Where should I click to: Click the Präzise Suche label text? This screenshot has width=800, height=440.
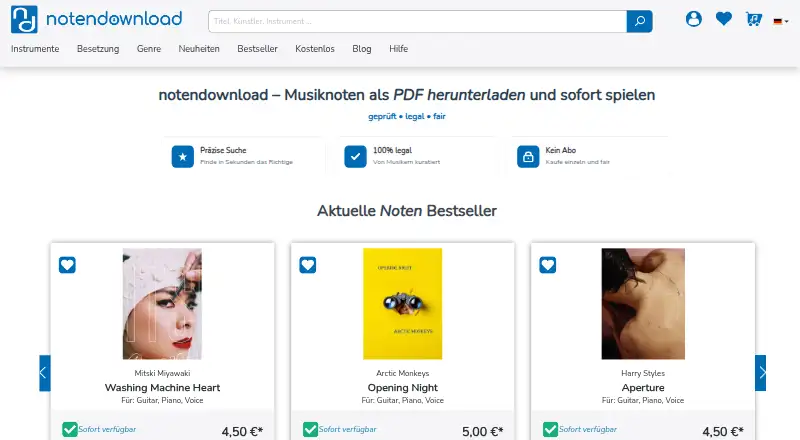223,150
